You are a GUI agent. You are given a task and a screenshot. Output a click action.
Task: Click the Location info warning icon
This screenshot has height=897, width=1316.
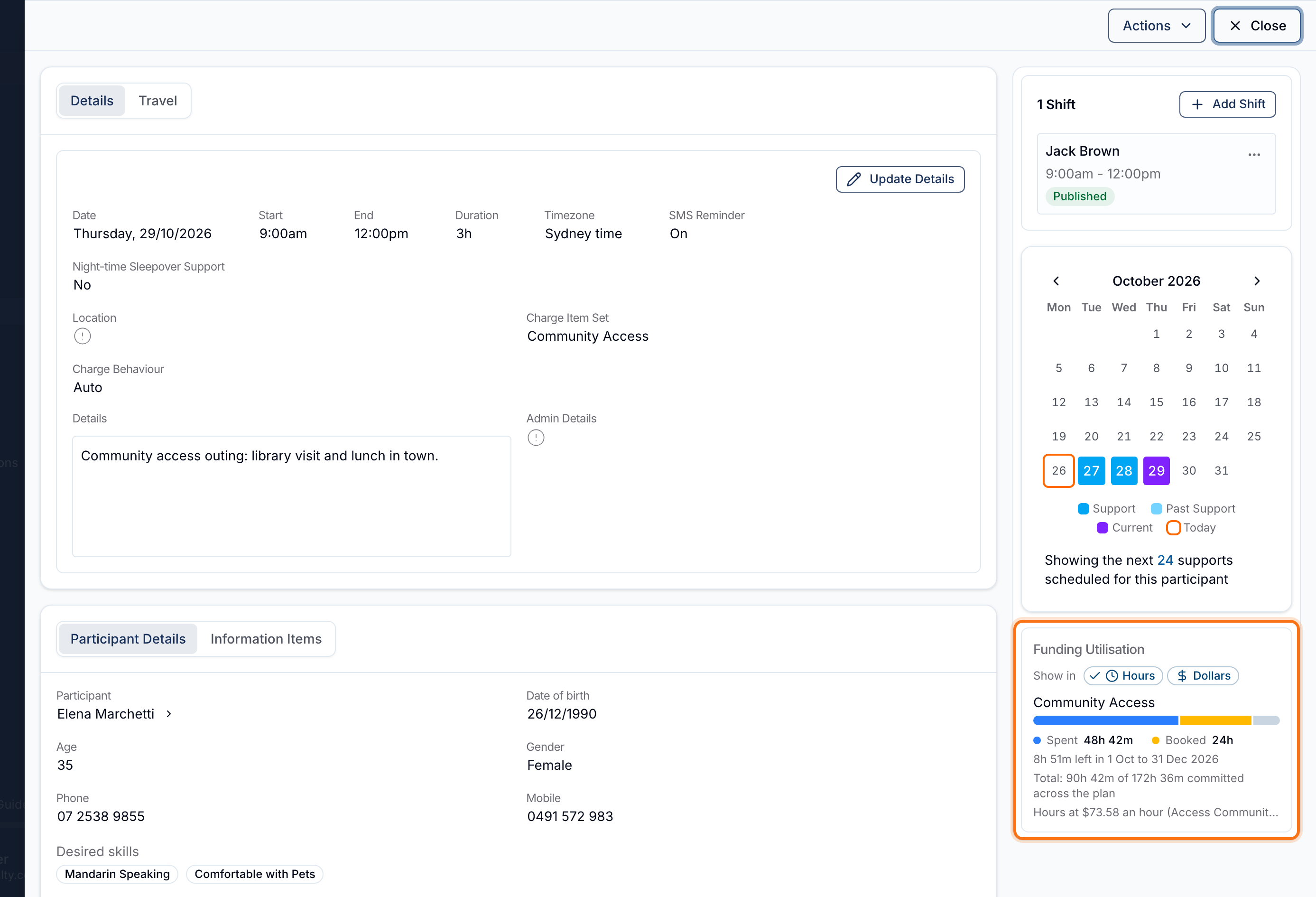82,336
